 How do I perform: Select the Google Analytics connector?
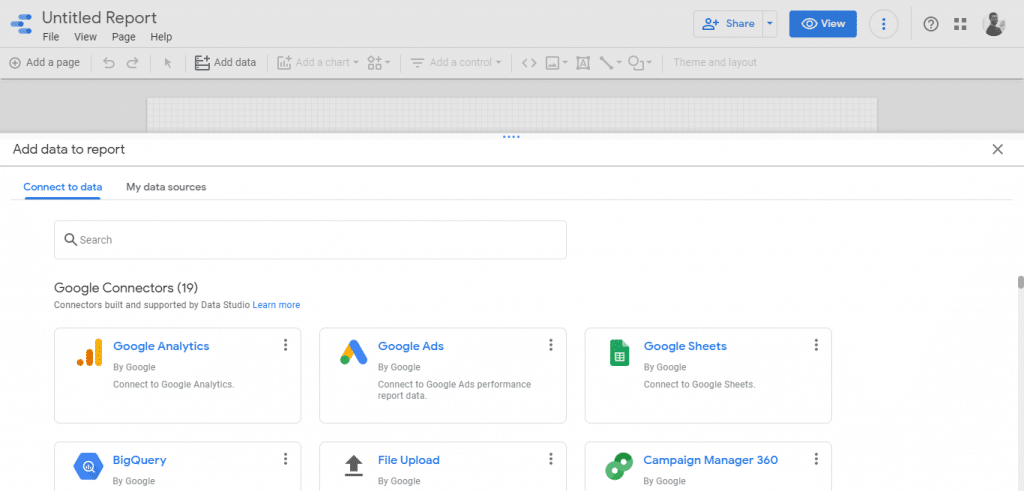click(x=178, y=375)
